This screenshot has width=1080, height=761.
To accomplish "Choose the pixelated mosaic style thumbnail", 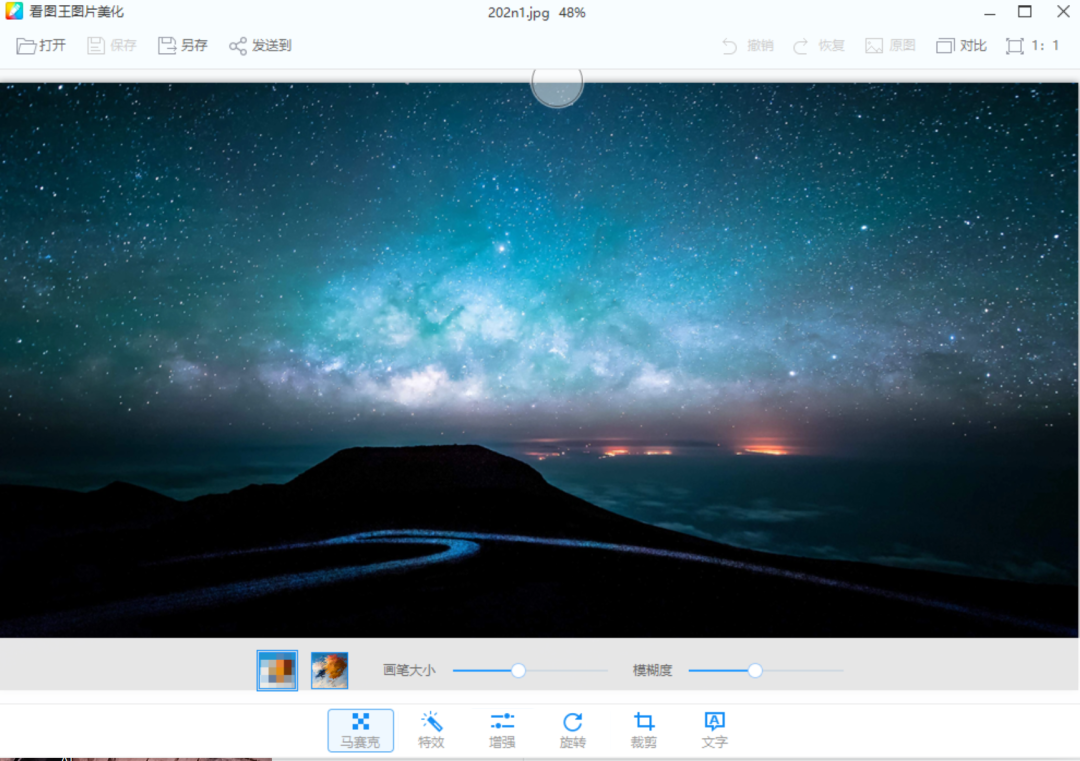I will [x=277, y=670].
